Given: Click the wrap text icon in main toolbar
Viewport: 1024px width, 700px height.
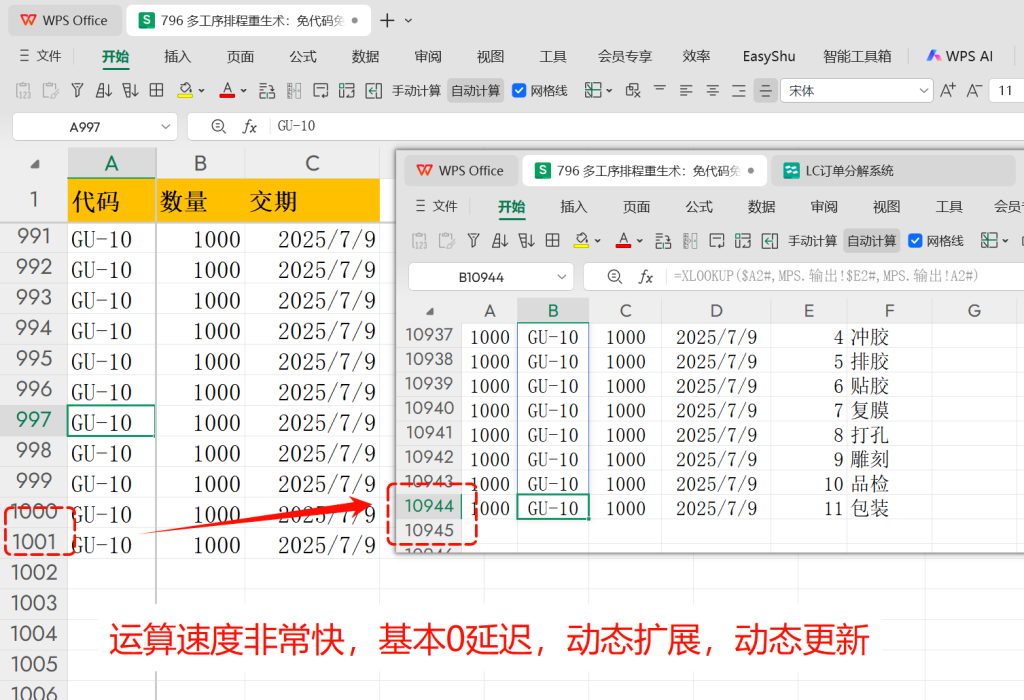Looking at the screenshot, I should point(321,90).
